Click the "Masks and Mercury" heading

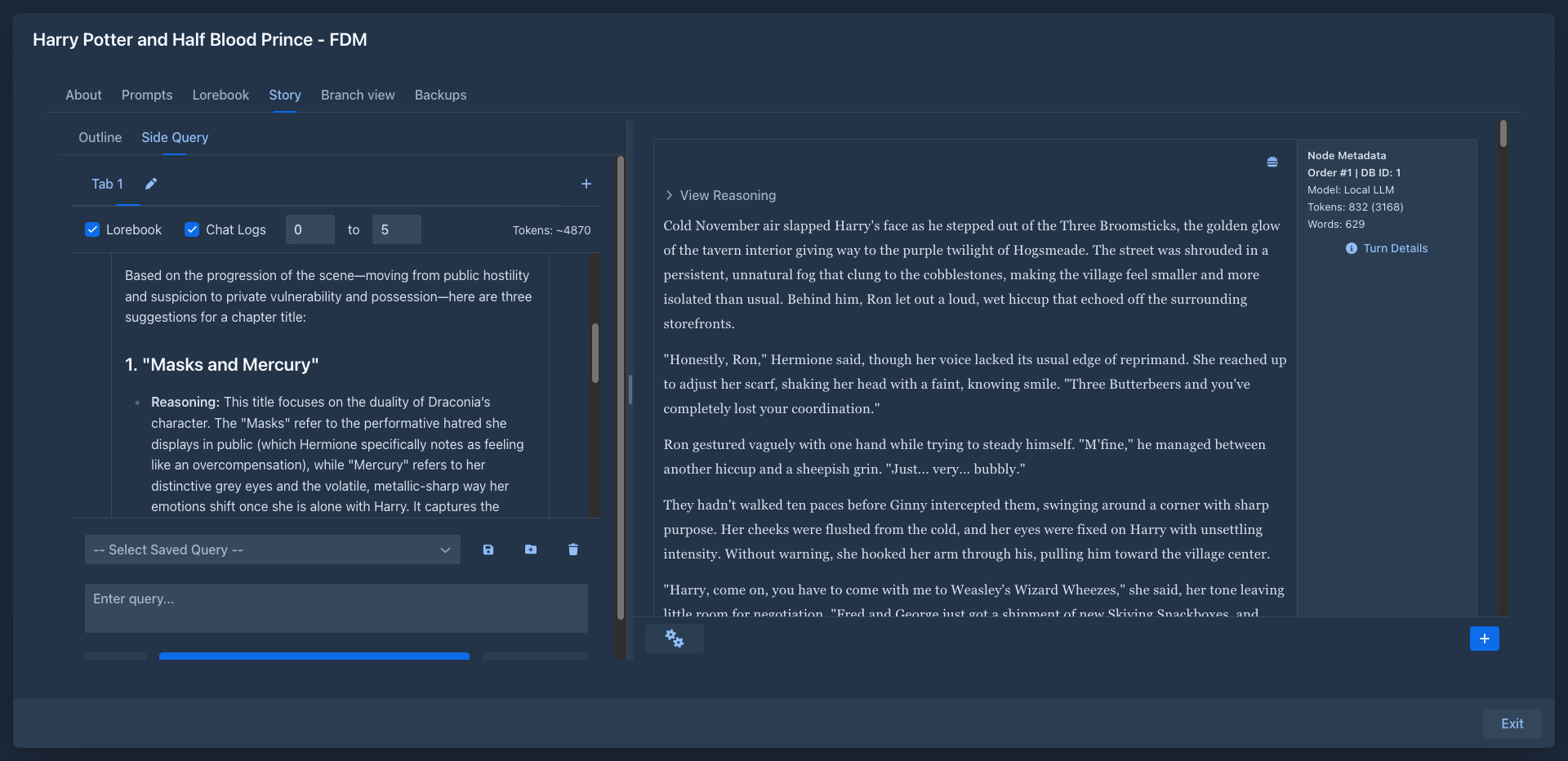coord(222,364)
